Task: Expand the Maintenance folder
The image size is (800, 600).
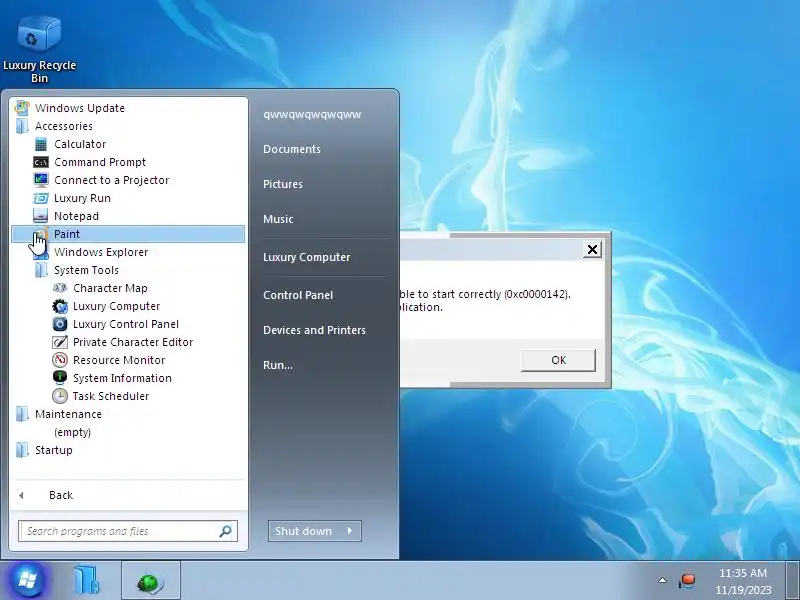Action: [68, 414]
